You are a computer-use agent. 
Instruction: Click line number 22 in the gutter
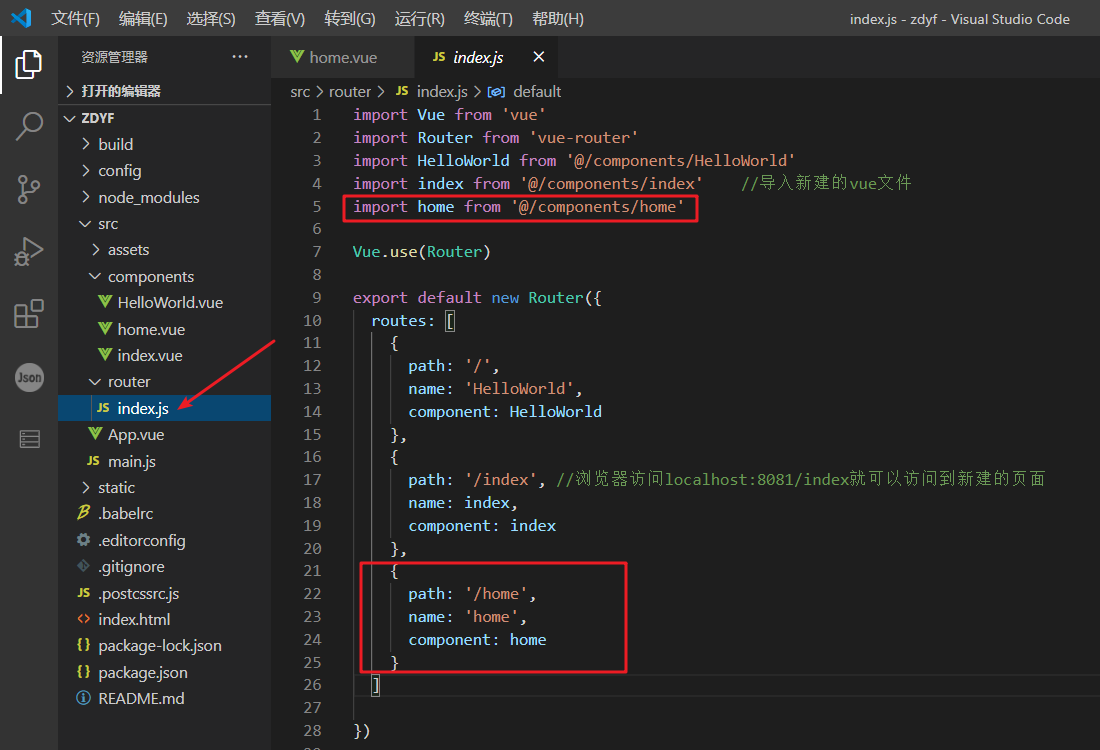[x=312, y=594]
